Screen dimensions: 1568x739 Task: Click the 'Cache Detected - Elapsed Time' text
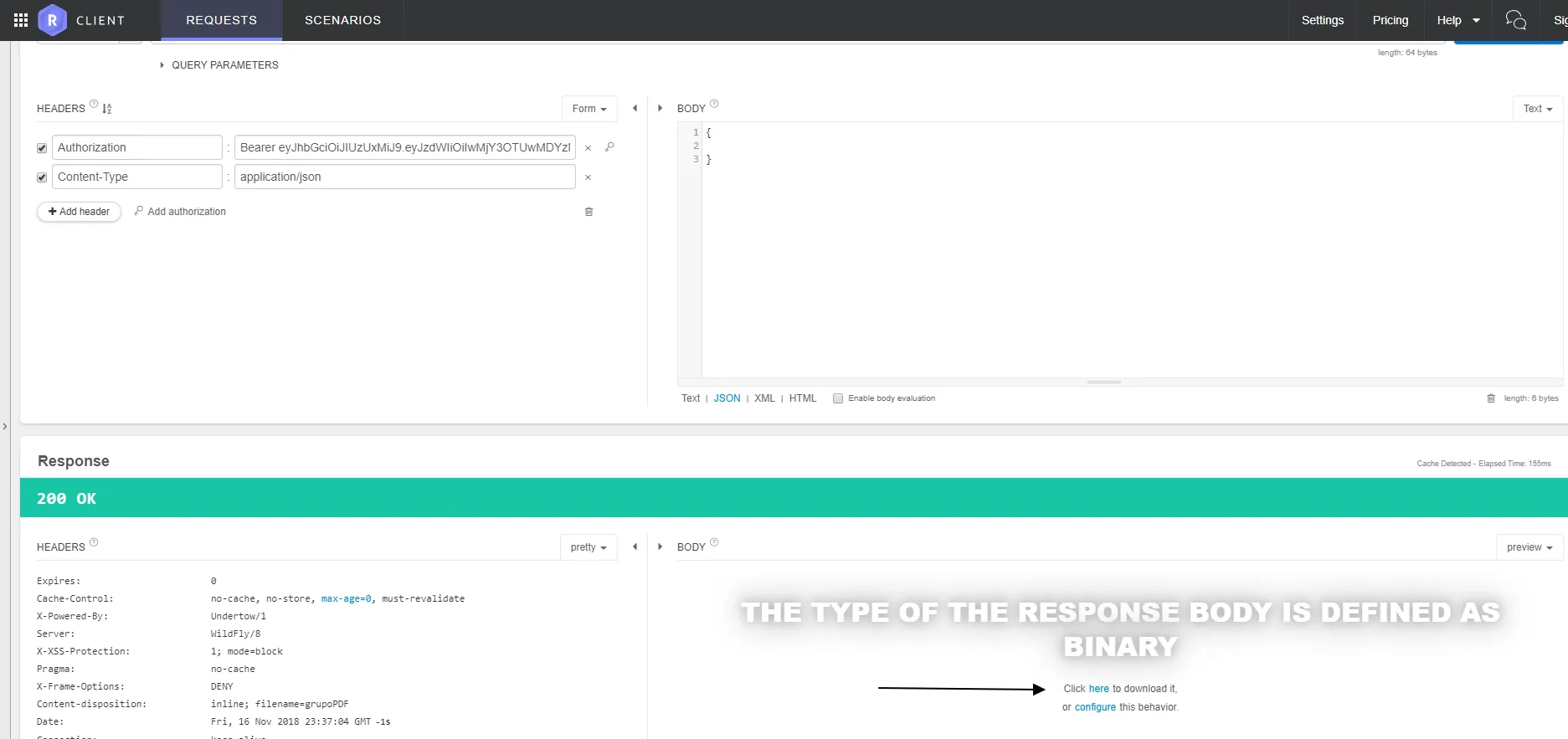click(1483, 464)
